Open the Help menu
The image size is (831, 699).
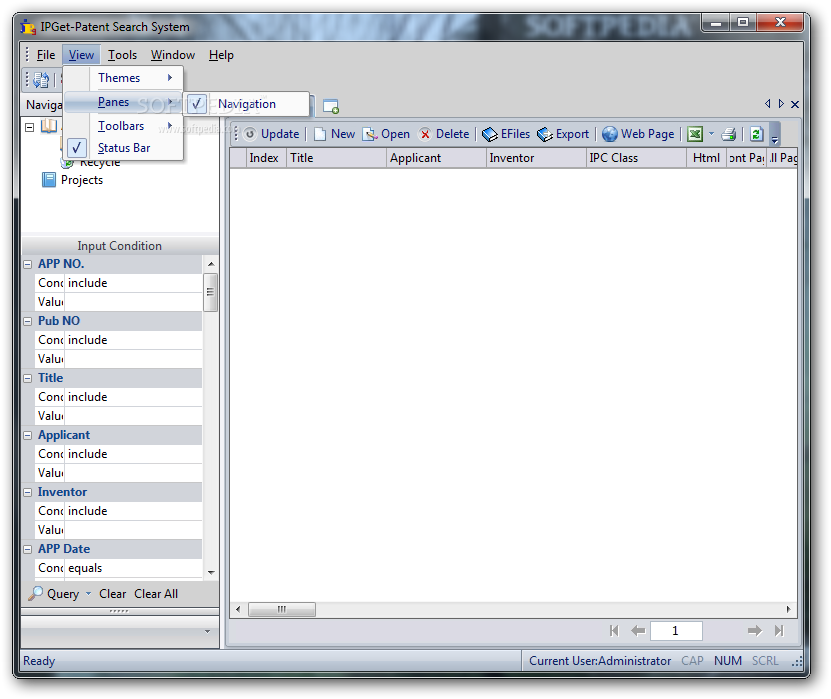coord(221,55)
